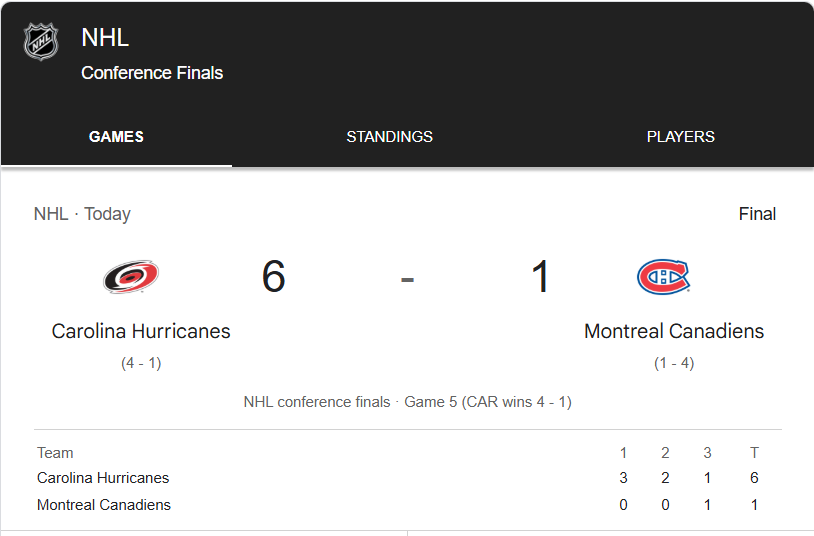This screenshot has height=536, width=814.
Task: Open the Players tab
Action: tap(681, 137)
